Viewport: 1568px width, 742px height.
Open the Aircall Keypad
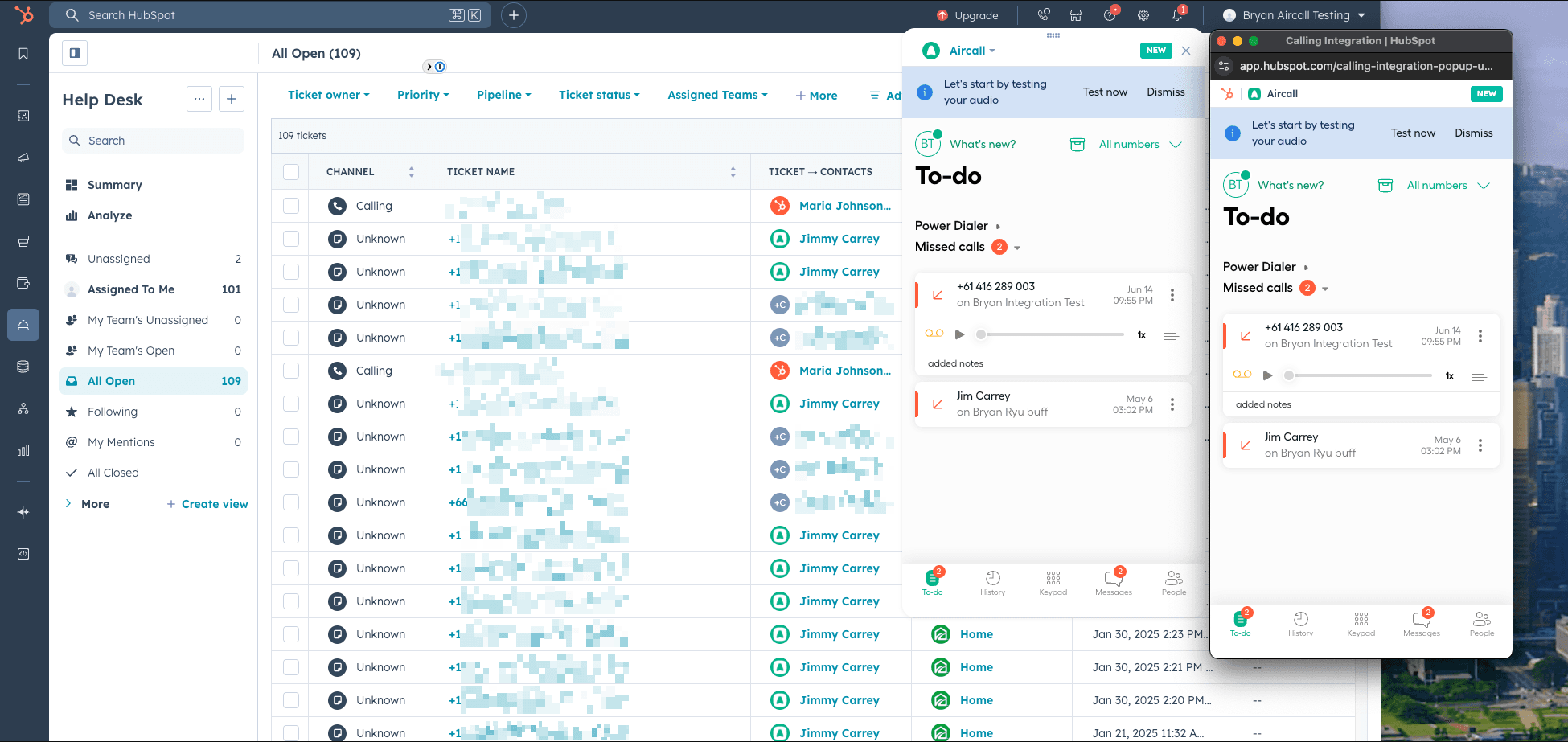click(1053, 581)
